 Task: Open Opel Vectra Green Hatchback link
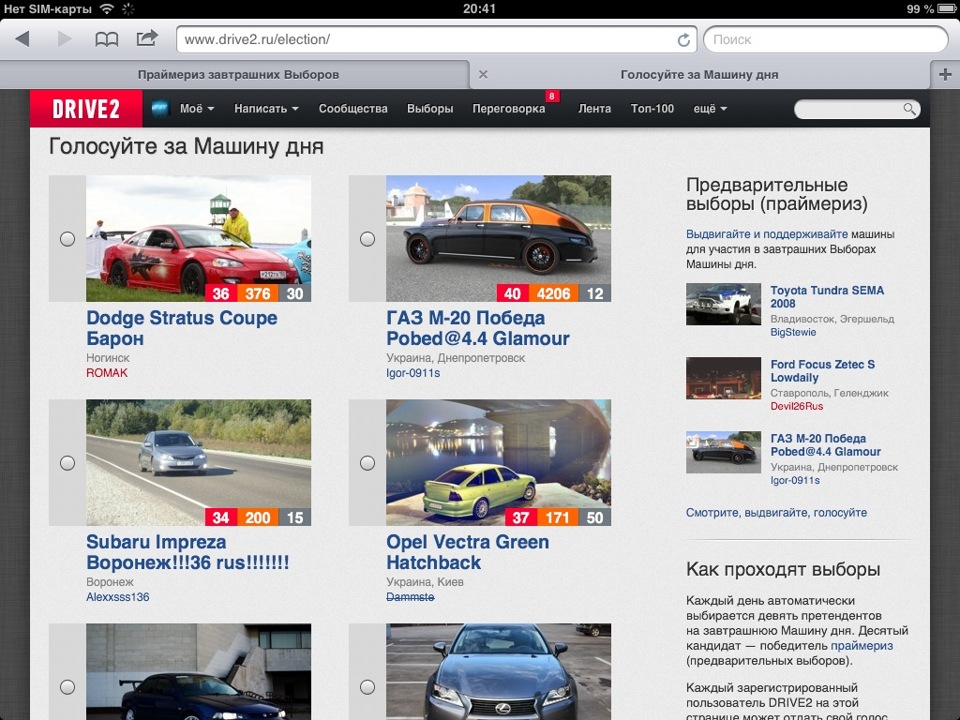click(468, 552)
